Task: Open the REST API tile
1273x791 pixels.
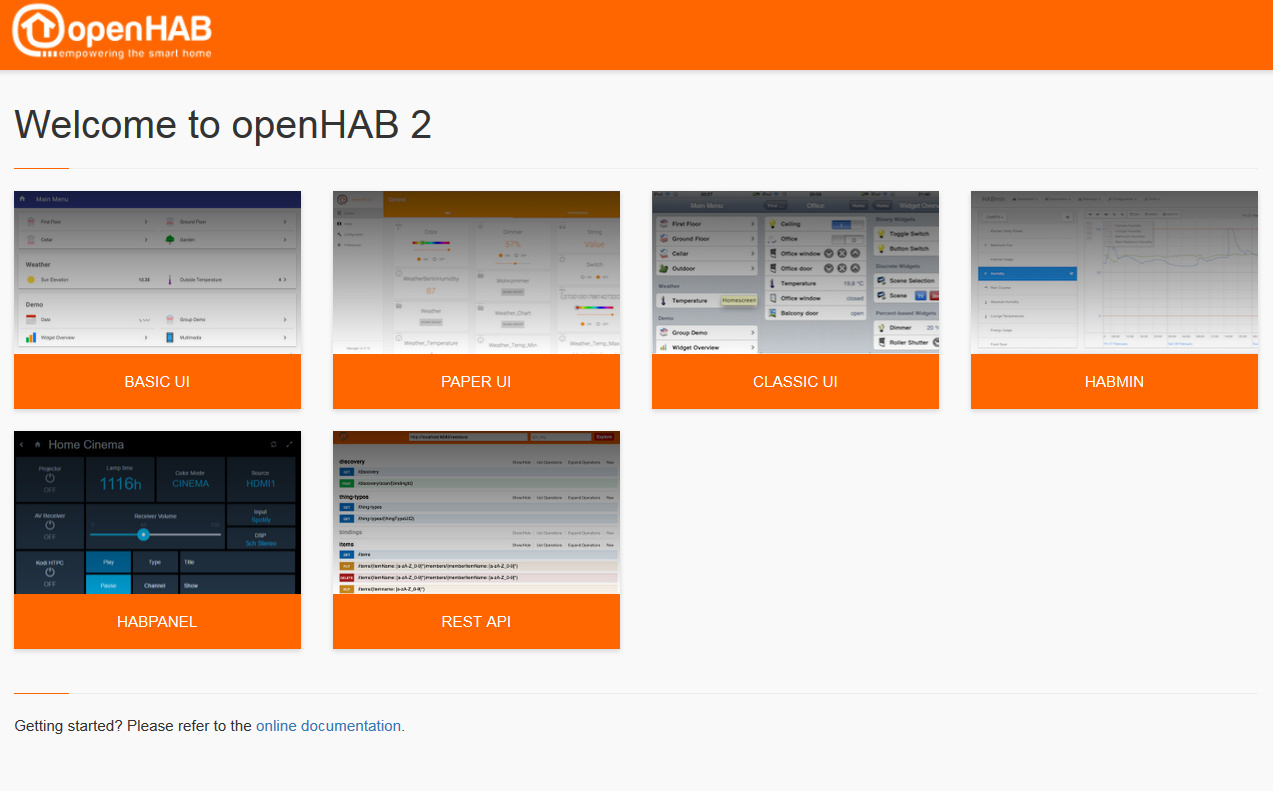Action: point(476,621)
